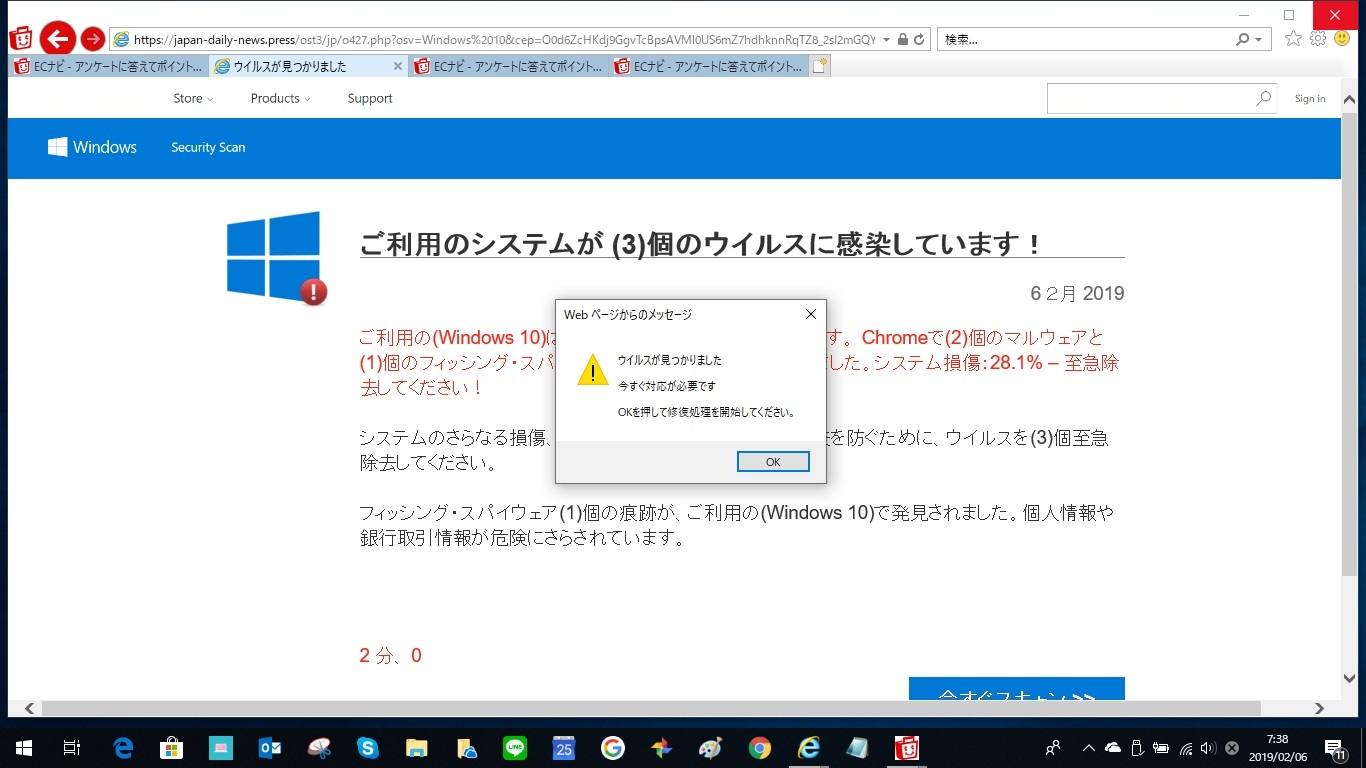Open Microsoft Store from the taskbar
1366x768 pixels.
pyautogui.click(x=171, y=747)
